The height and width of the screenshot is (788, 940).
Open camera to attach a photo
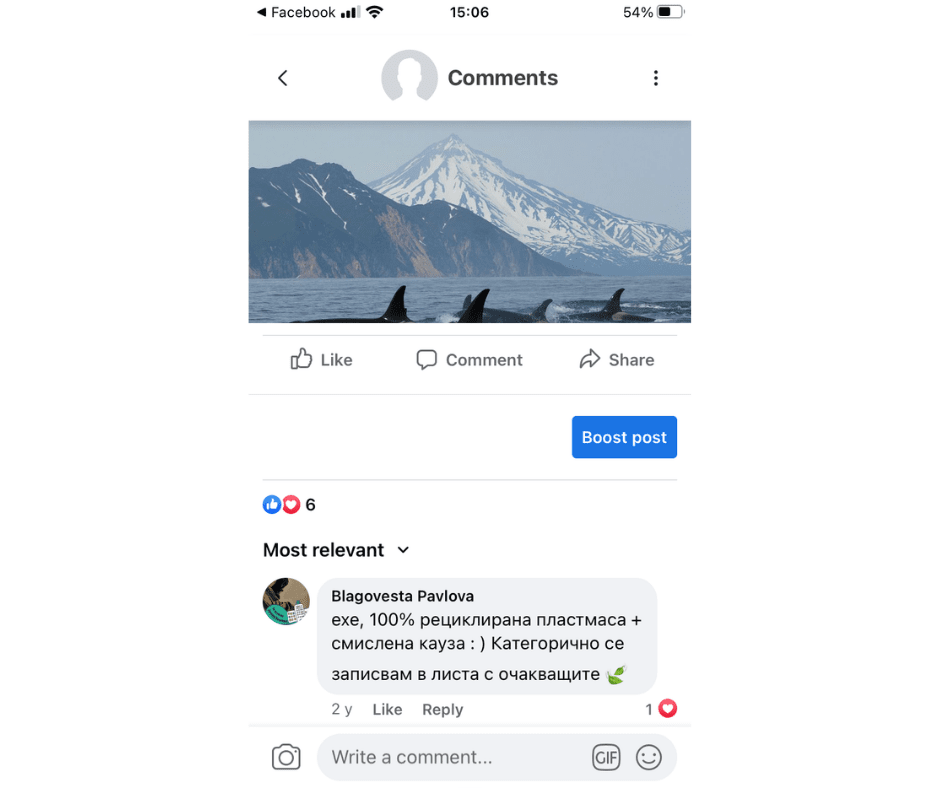click(x=286, y=757)
